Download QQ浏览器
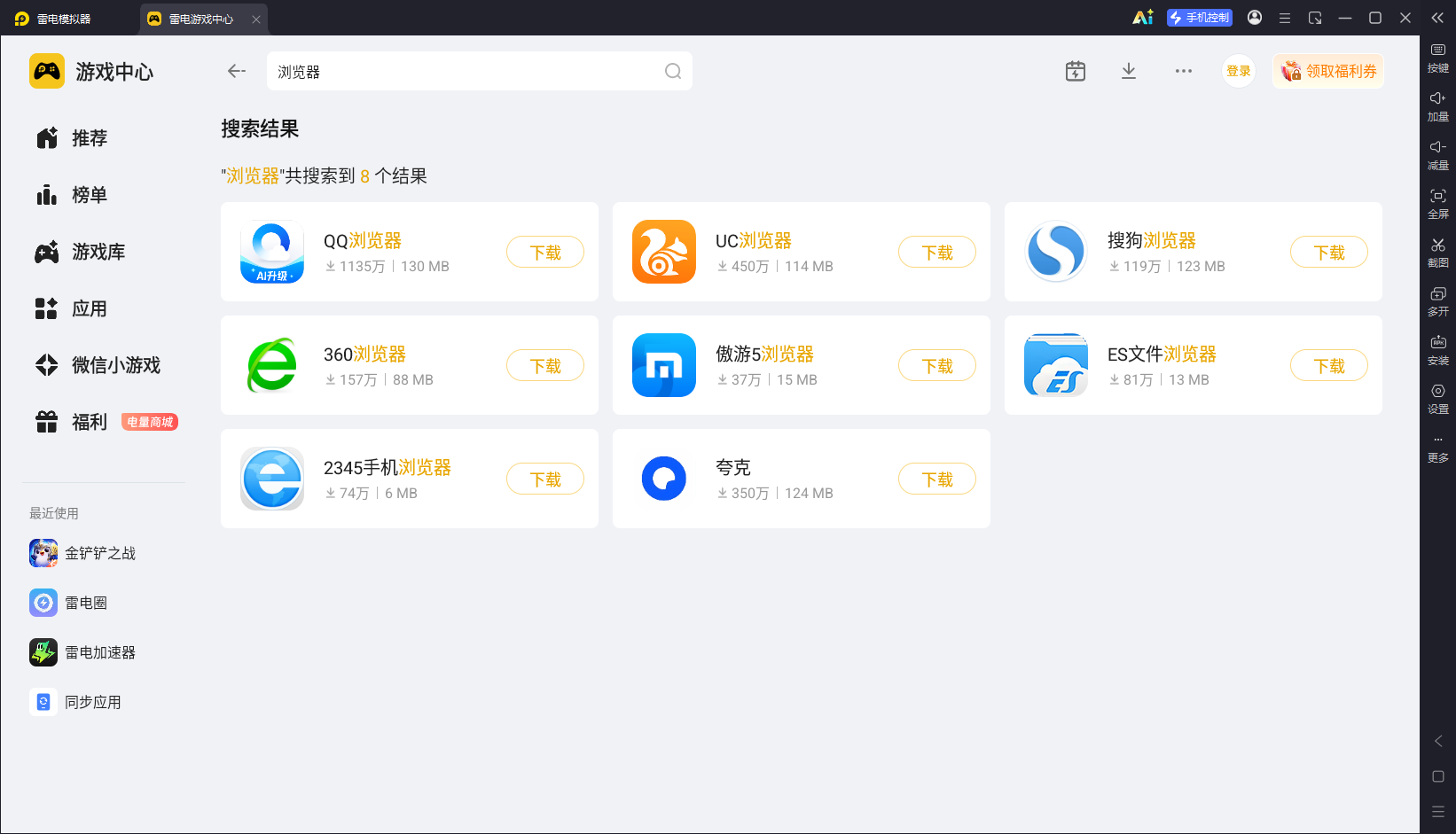The height and width of the screenshot is (834, 1456). [x=545, y=253]
